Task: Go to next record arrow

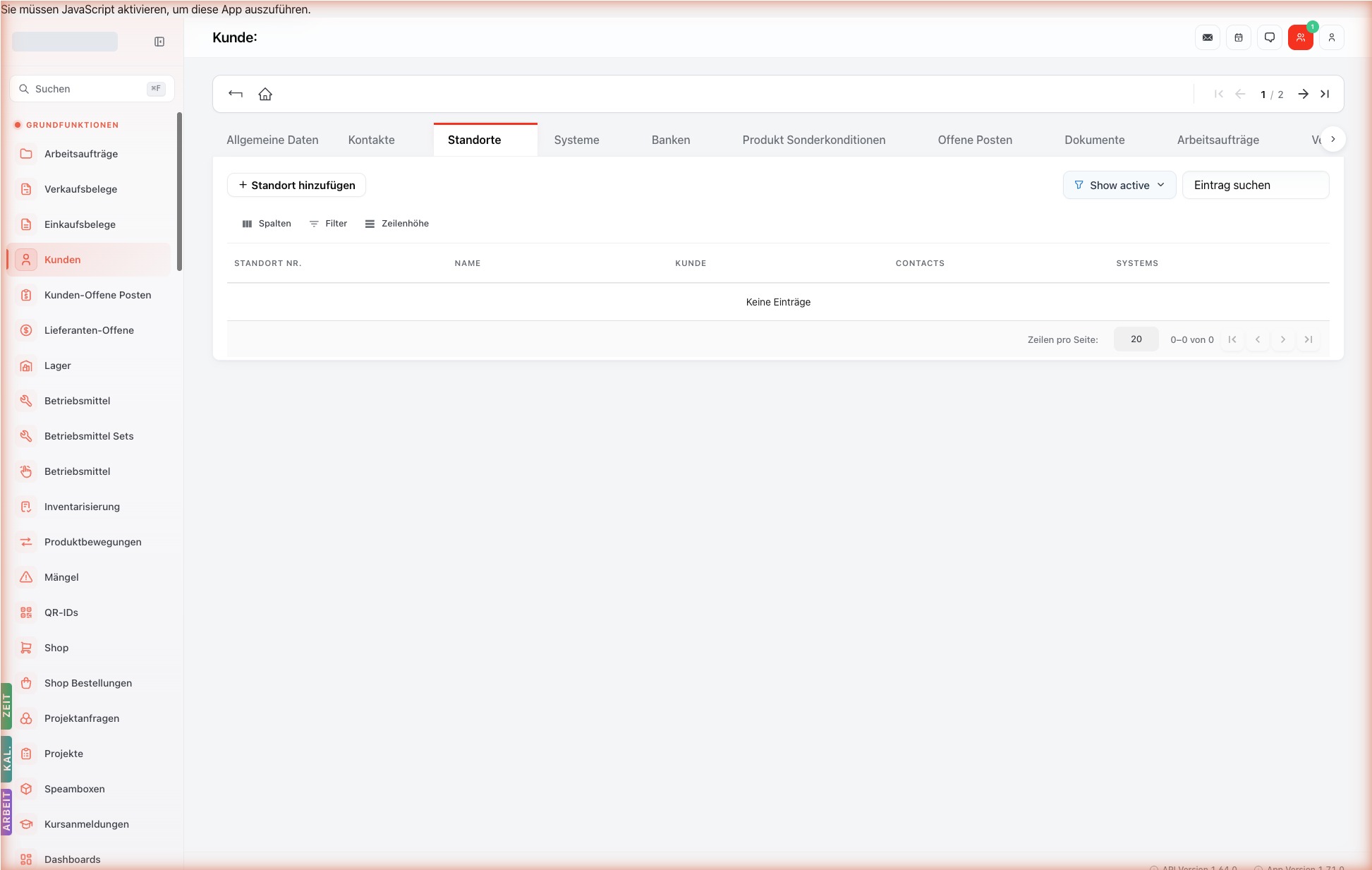Action: click(x=1304, y=94)
